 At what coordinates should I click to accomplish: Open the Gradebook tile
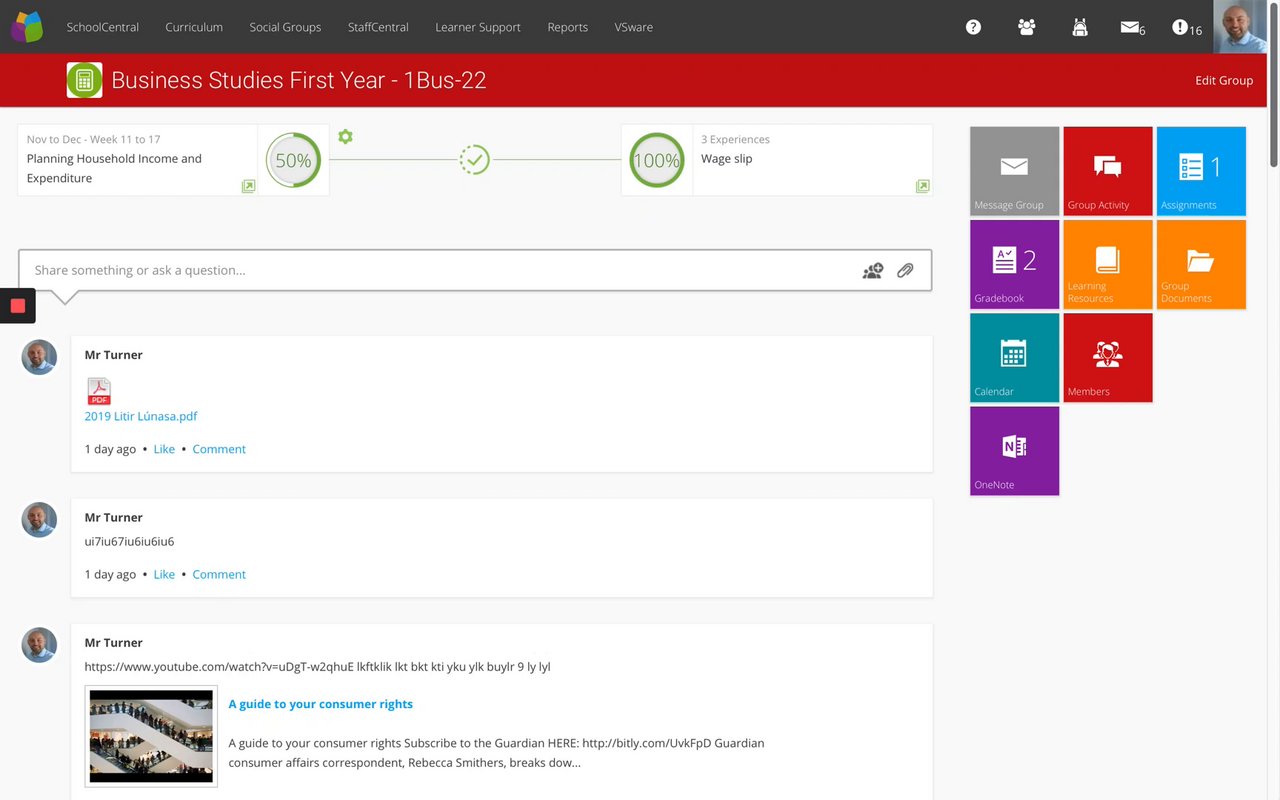click(1014, 264)
